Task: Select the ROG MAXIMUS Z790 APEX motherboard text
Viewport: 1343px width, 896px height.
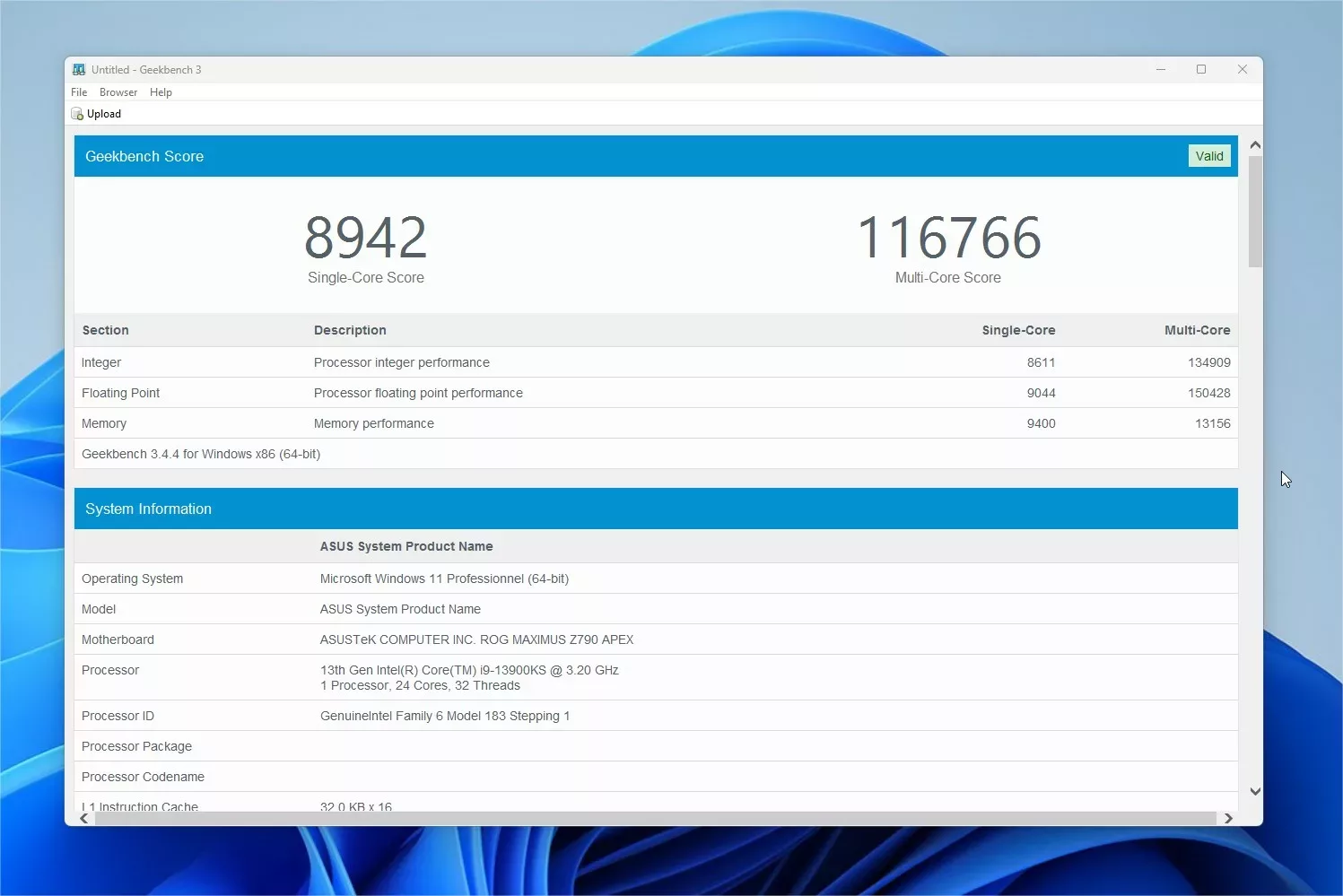Action: (x=556, y=639)
